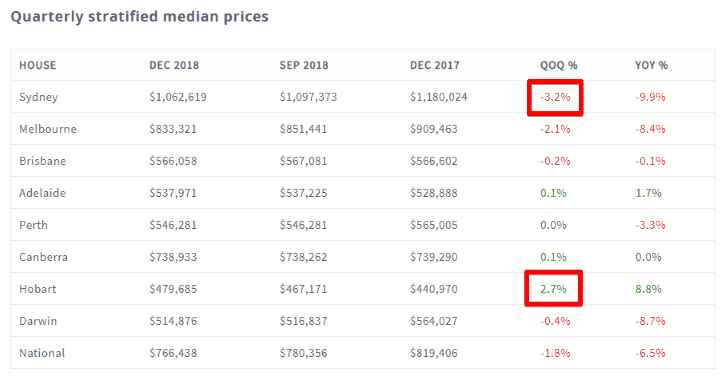Screen dimensions: 726x381
Task: Click Adelaide's YOY value 1.7%
Action: (x=648, y=193)
